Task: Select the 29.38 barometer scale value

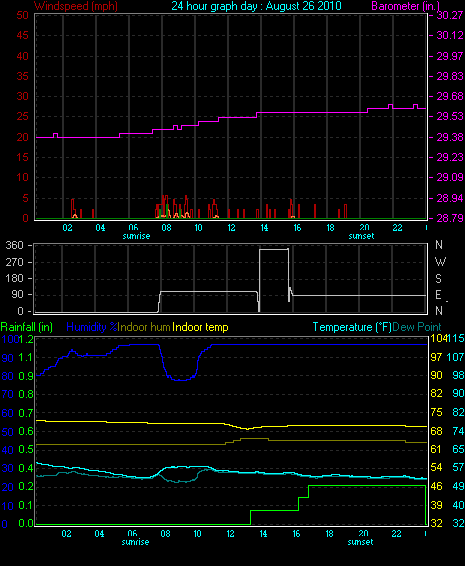Action: 450,137
